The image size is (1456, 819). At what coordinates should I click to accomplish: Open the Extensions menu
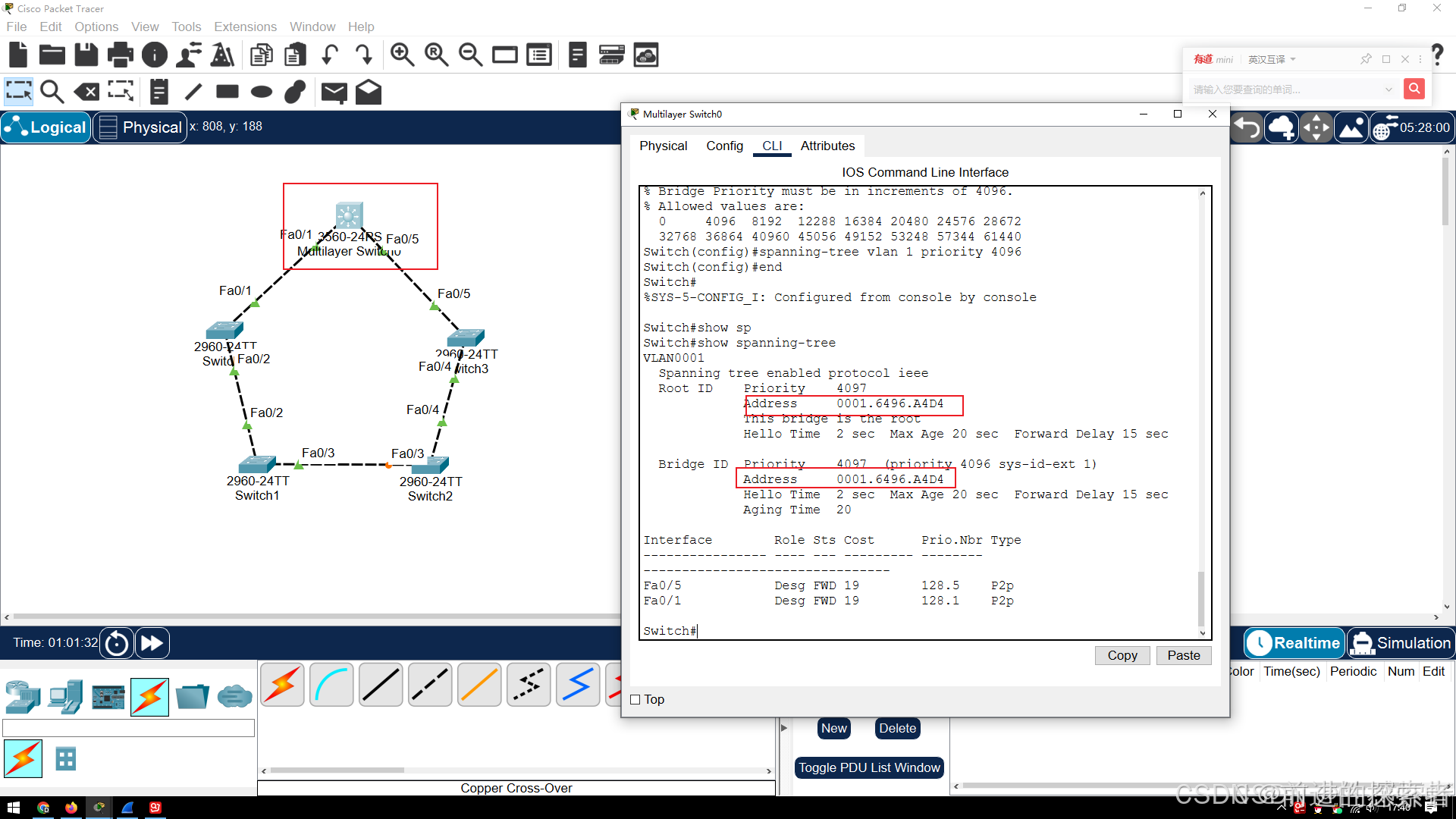[245, 27]
